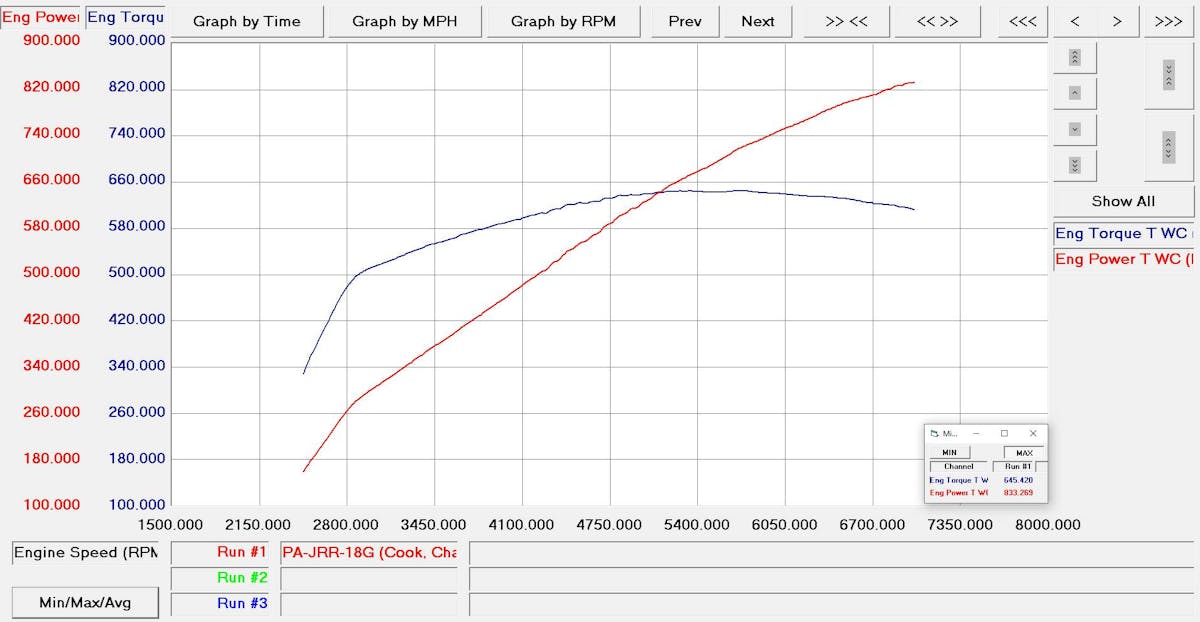Click the vertical expand arrows button
Viewport: 1200px width, 622px height.
pos(1168,147)
